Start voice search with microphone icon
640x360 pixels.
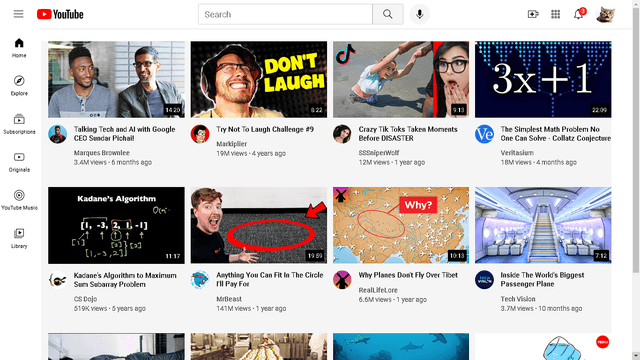(420, 14)
